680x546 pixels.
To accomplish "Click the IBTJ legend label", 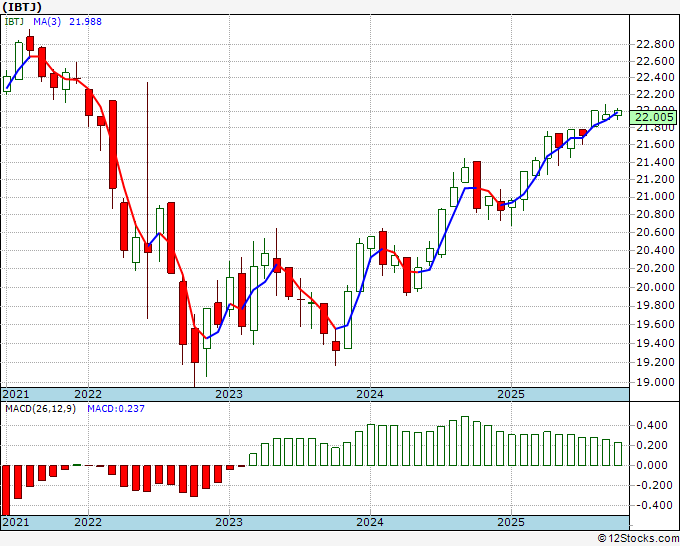I will click(x=14, y=21).
